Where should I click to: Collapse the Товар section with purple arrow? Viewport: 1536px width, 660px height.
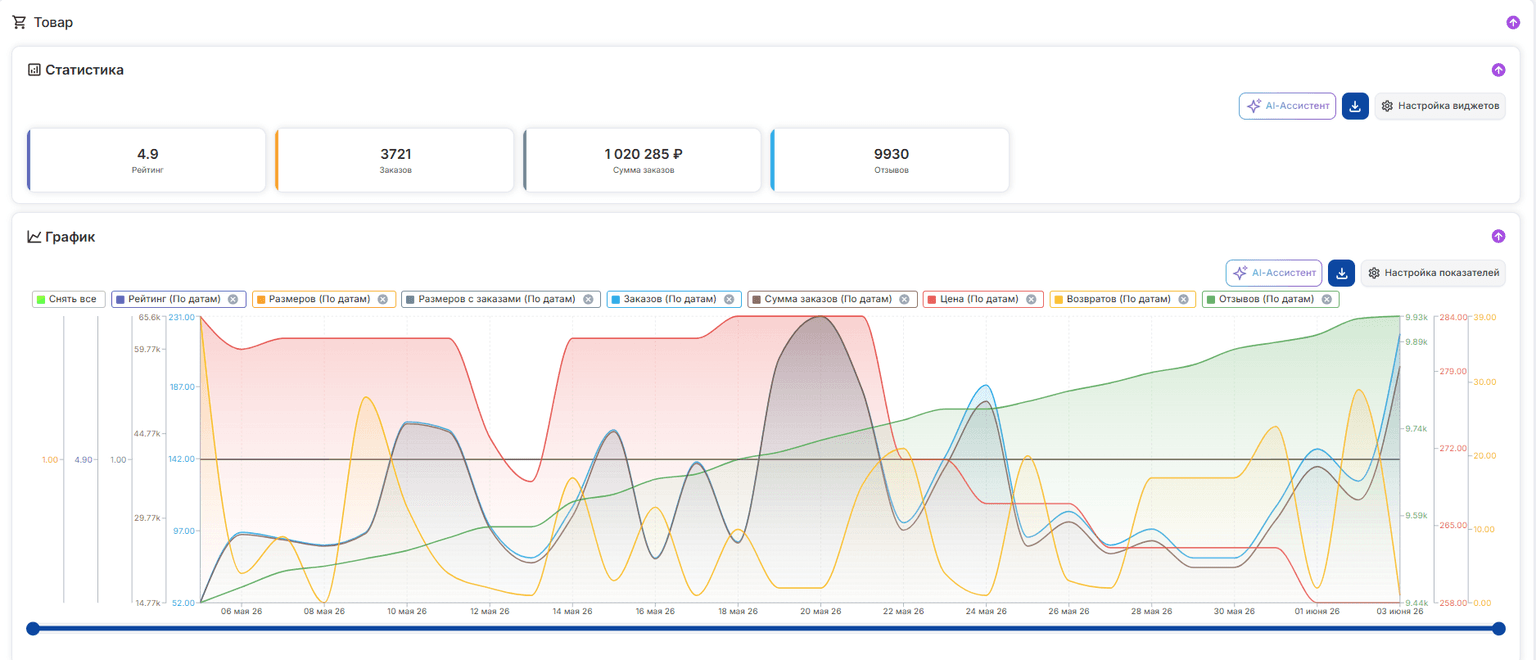pyautogui.click(x=1513, y=23)
